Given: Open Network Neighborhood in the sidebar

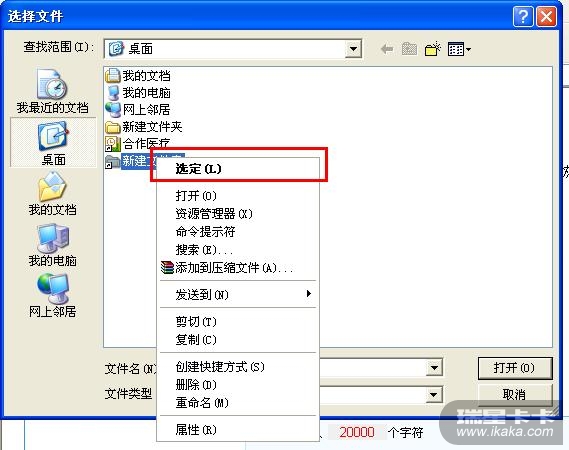Looking at the screenshot, I should pos(53,295).
